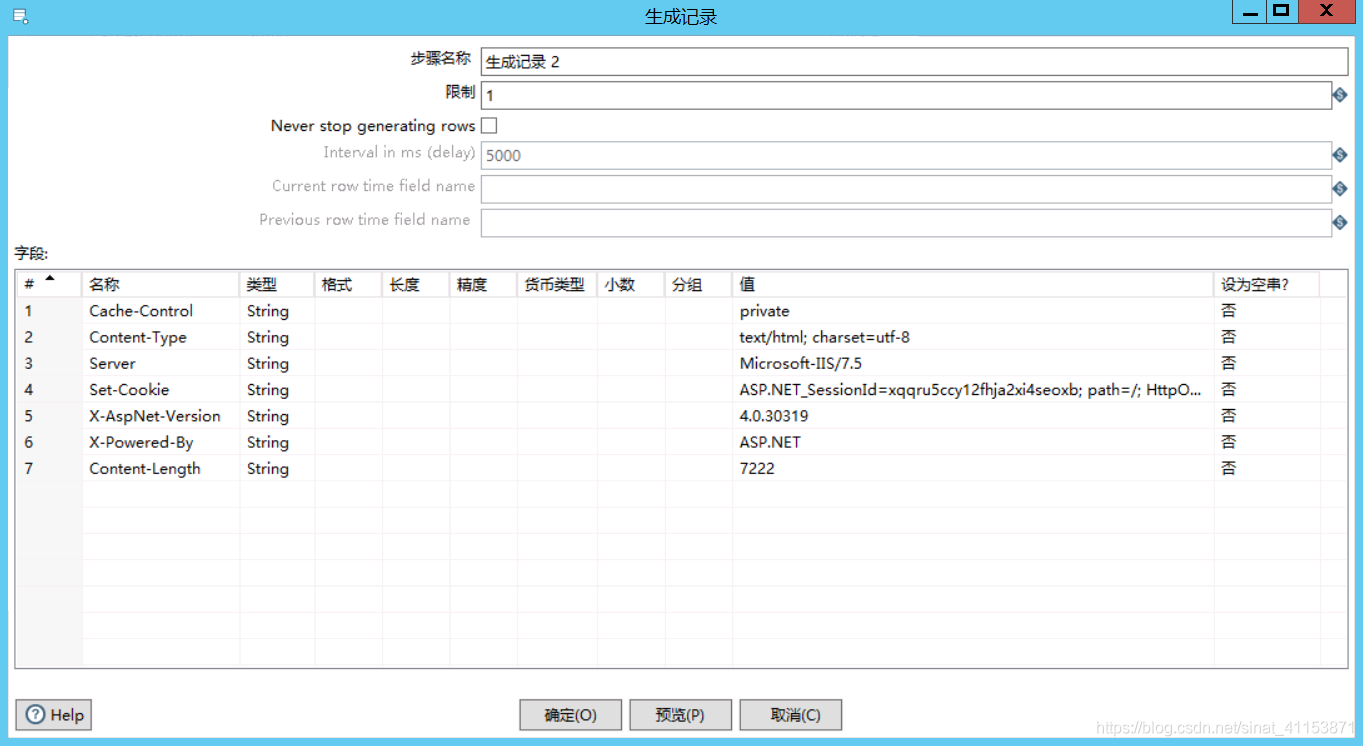
Task: Click variable icon beside Interval in ms field
Action: click(1340, 155)
